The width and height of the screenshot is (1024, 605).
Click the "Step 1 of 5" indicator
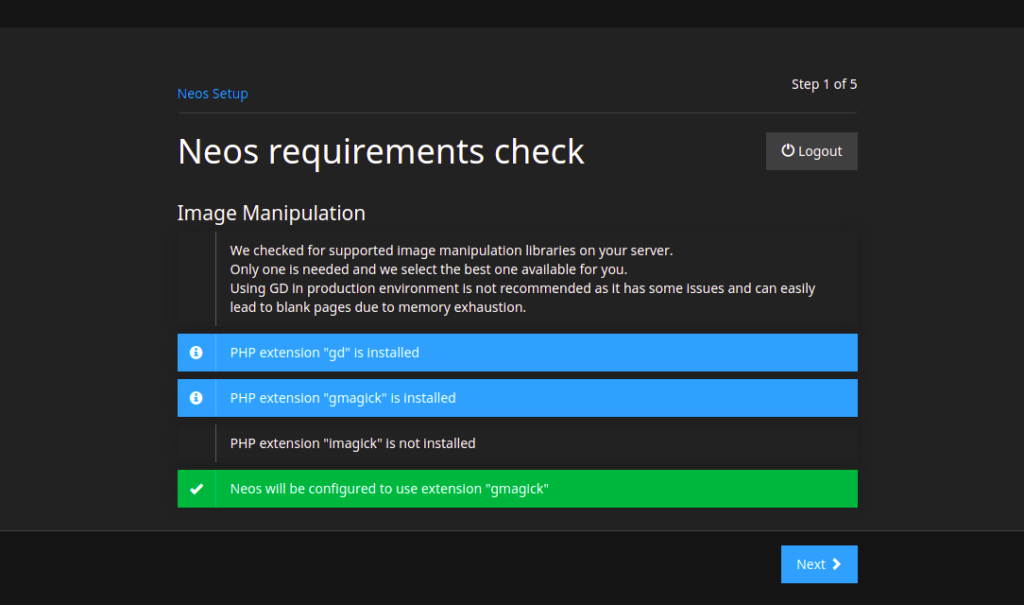click(824, 84)
